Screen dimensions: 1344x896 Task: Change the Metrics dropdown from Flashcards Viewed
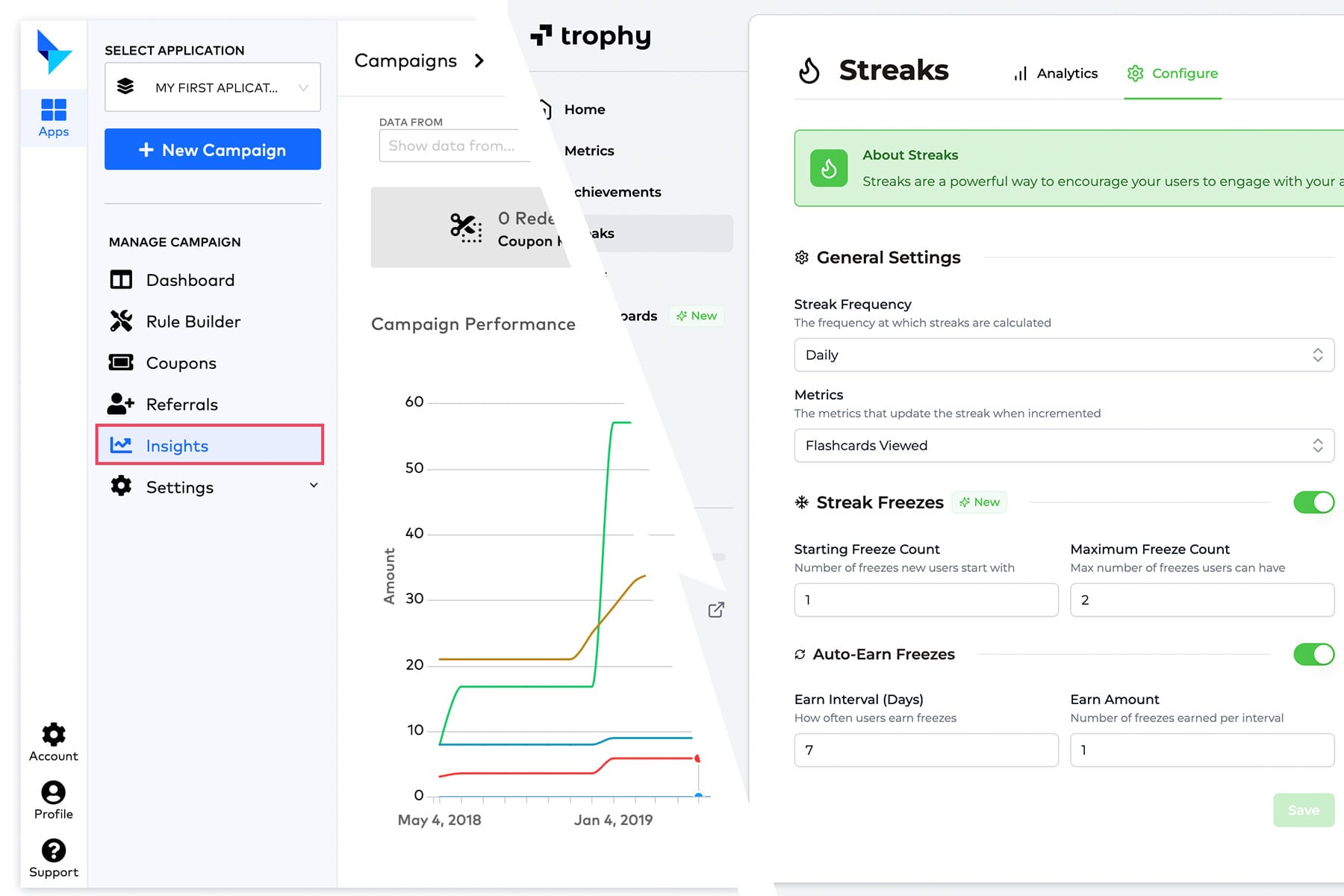[1063, 445]
